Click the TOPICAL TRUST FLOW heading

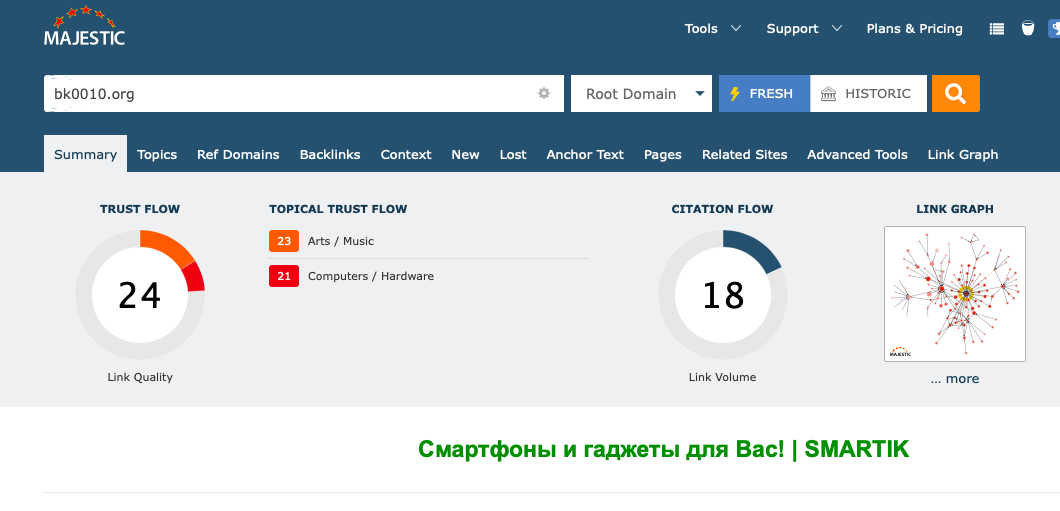click(338, 209)
